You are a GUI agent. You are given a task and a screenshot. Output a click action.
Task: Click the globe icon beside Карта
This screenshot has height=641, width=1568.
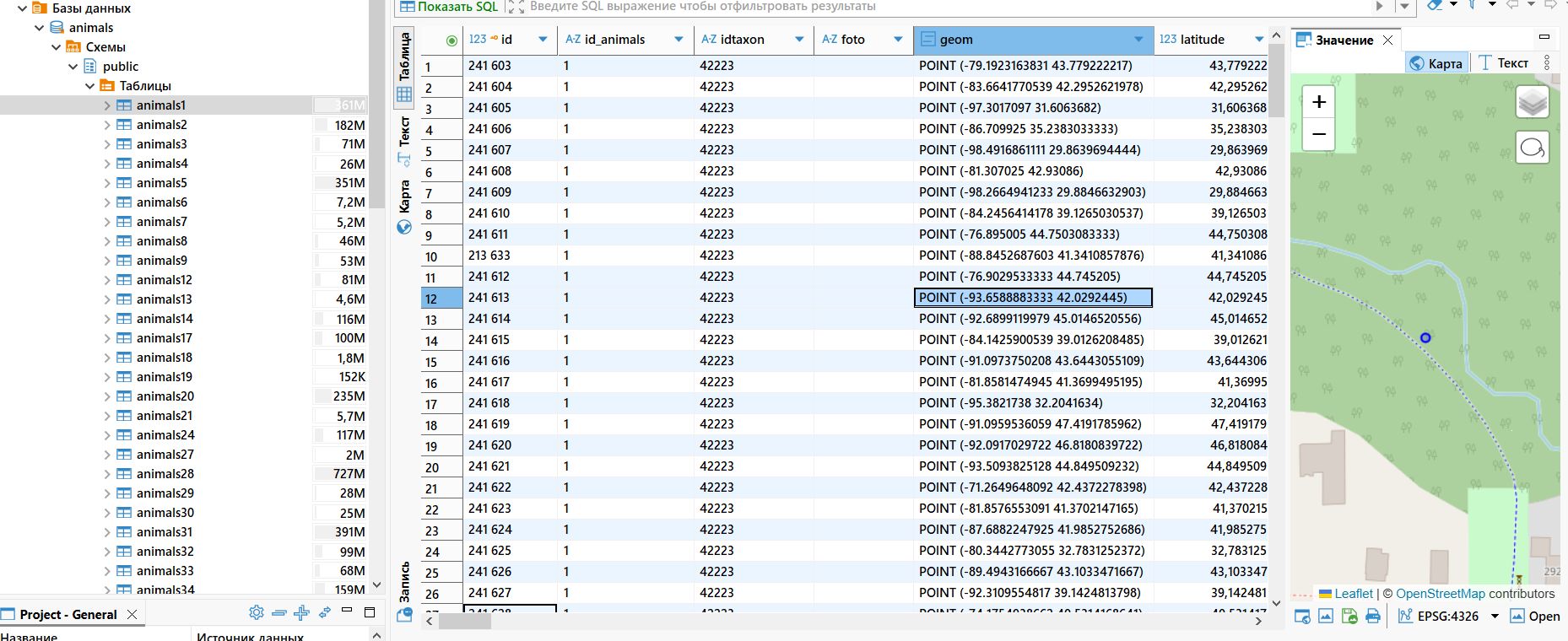[404, 227]
